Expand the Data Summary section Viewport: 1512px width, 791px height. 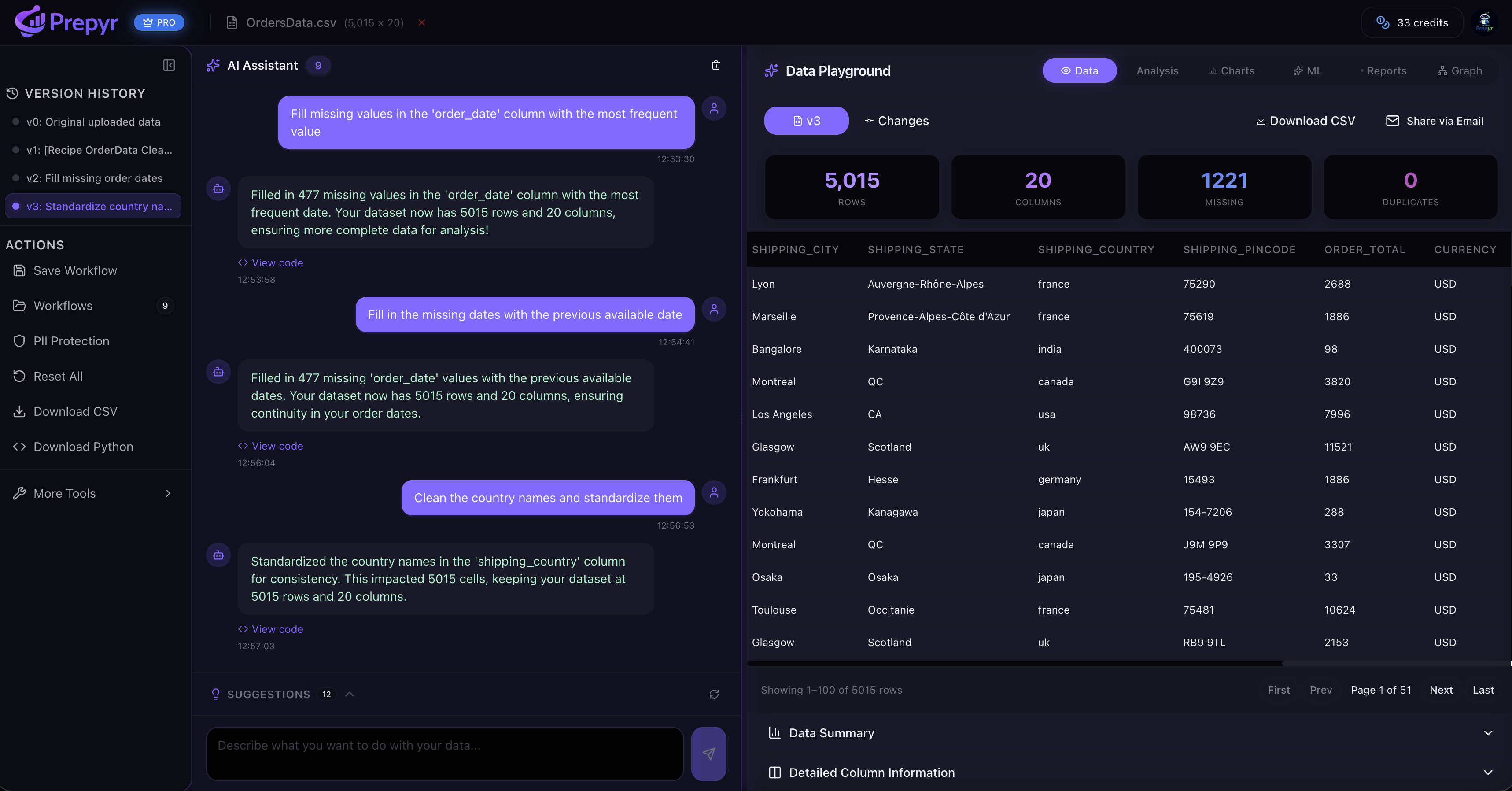pos(1129,733)
